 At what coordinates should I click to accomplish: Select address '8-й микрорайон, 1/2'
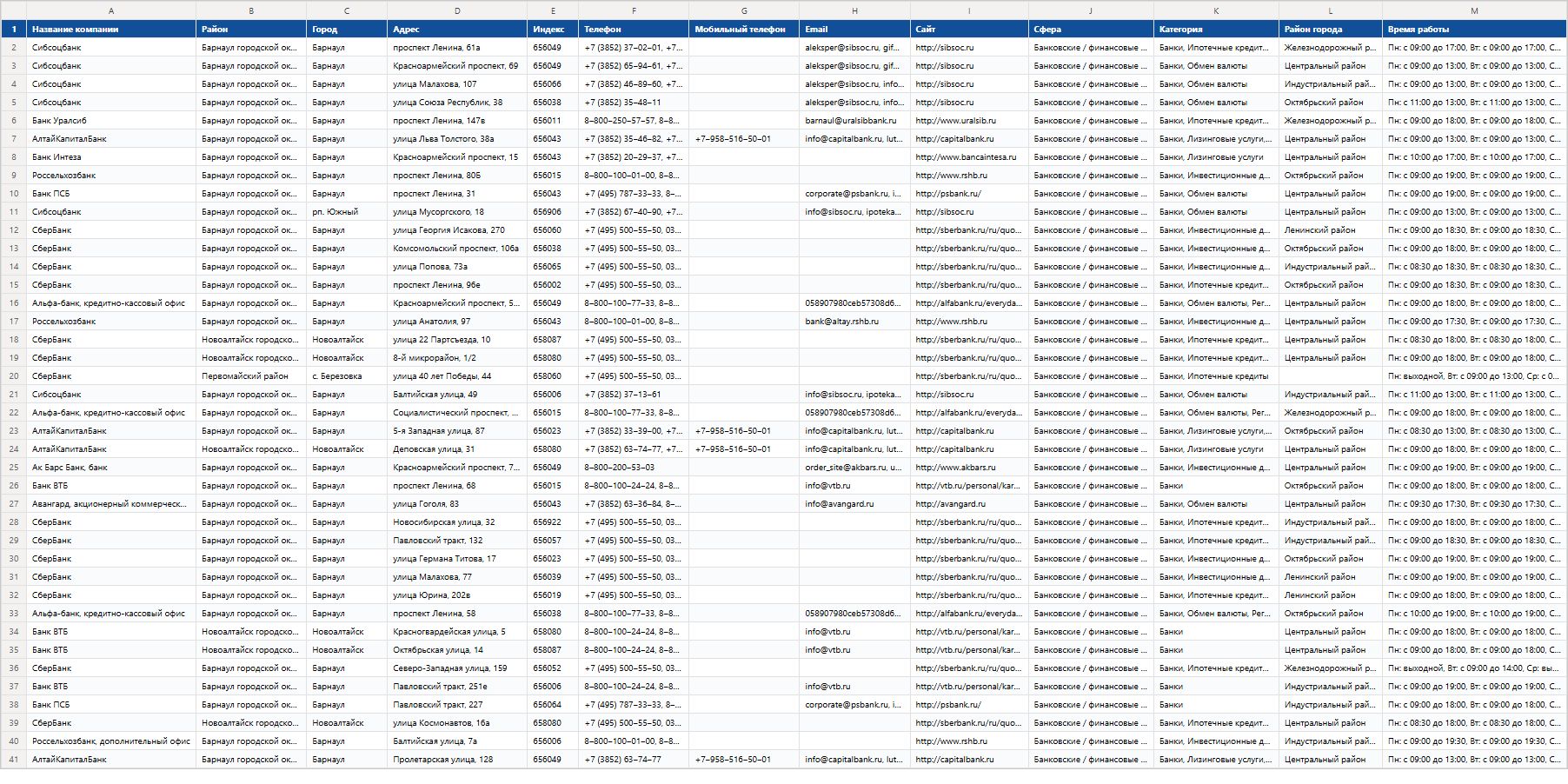pyautogui.click(x=457, y=357)
